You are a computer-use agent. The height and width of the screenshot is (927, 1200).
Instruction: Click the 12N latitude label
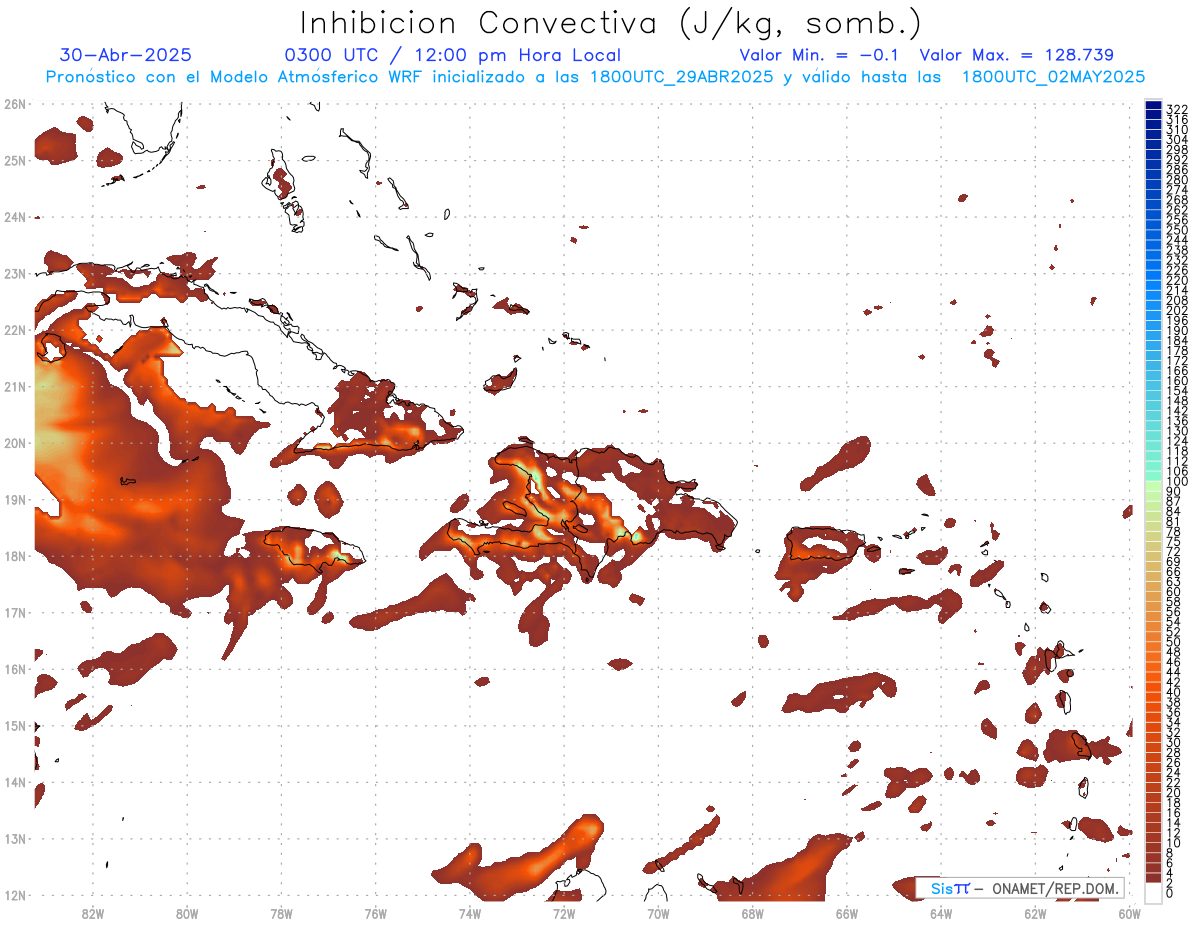point(15,895)
